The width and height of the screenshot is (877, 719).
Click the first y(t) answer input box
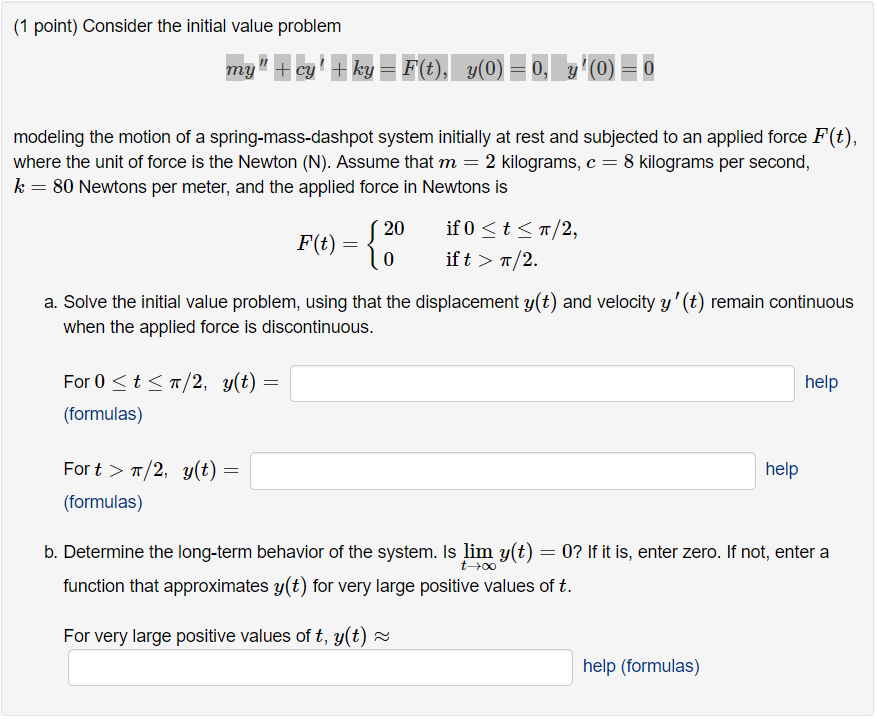[540, 383]
